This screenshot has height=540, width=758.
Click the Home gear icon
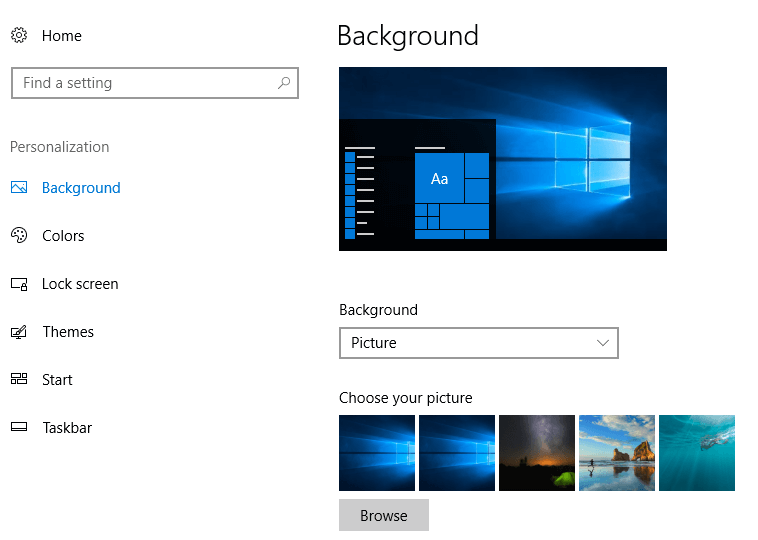click(19, 36)
